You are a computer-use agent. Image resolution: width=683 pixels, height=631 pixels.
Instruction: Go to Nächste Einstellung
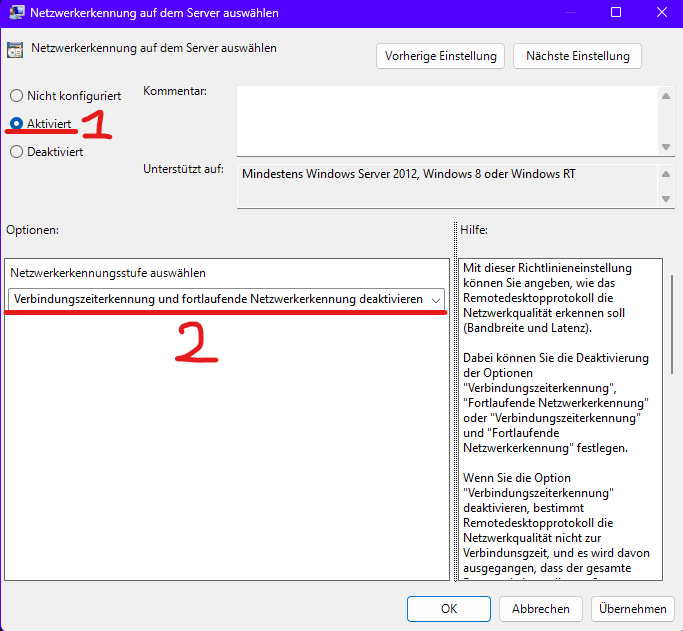pos(577,56)
